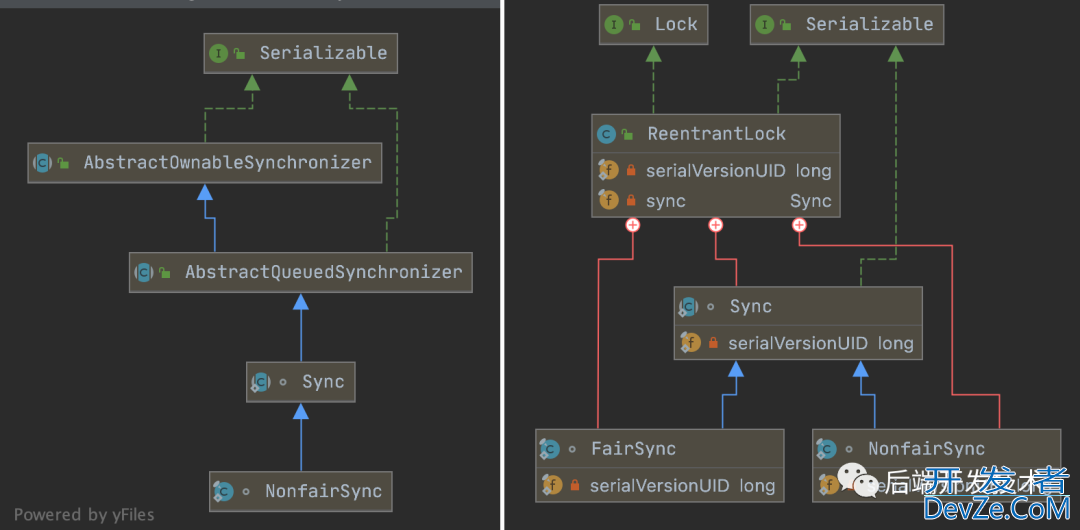
Task: Click the interface icon on the left diagram's Serializable
Action: (218, 53)
